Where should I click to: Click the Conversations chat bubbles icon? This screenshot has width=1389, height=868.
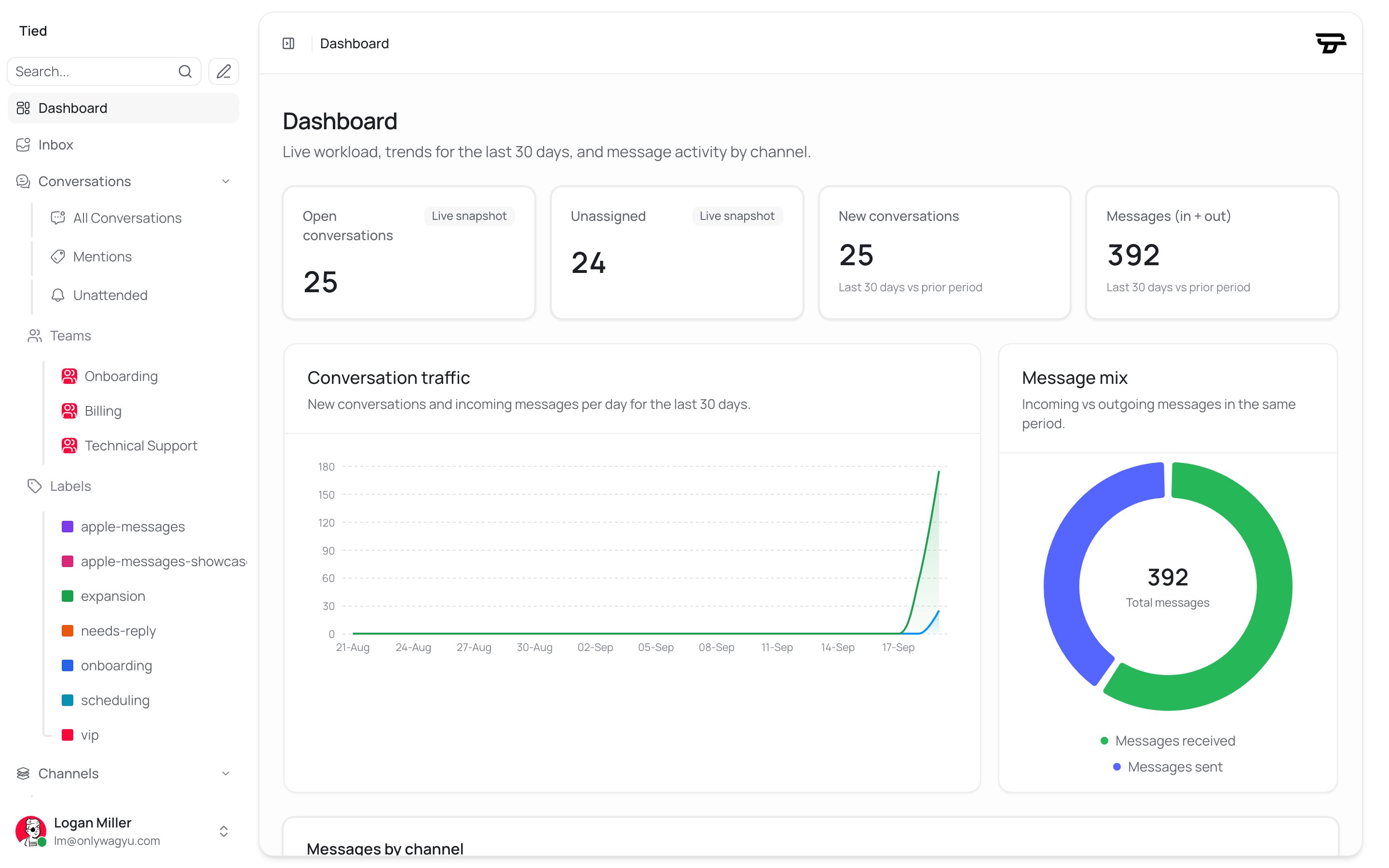(x=23, y=181)
